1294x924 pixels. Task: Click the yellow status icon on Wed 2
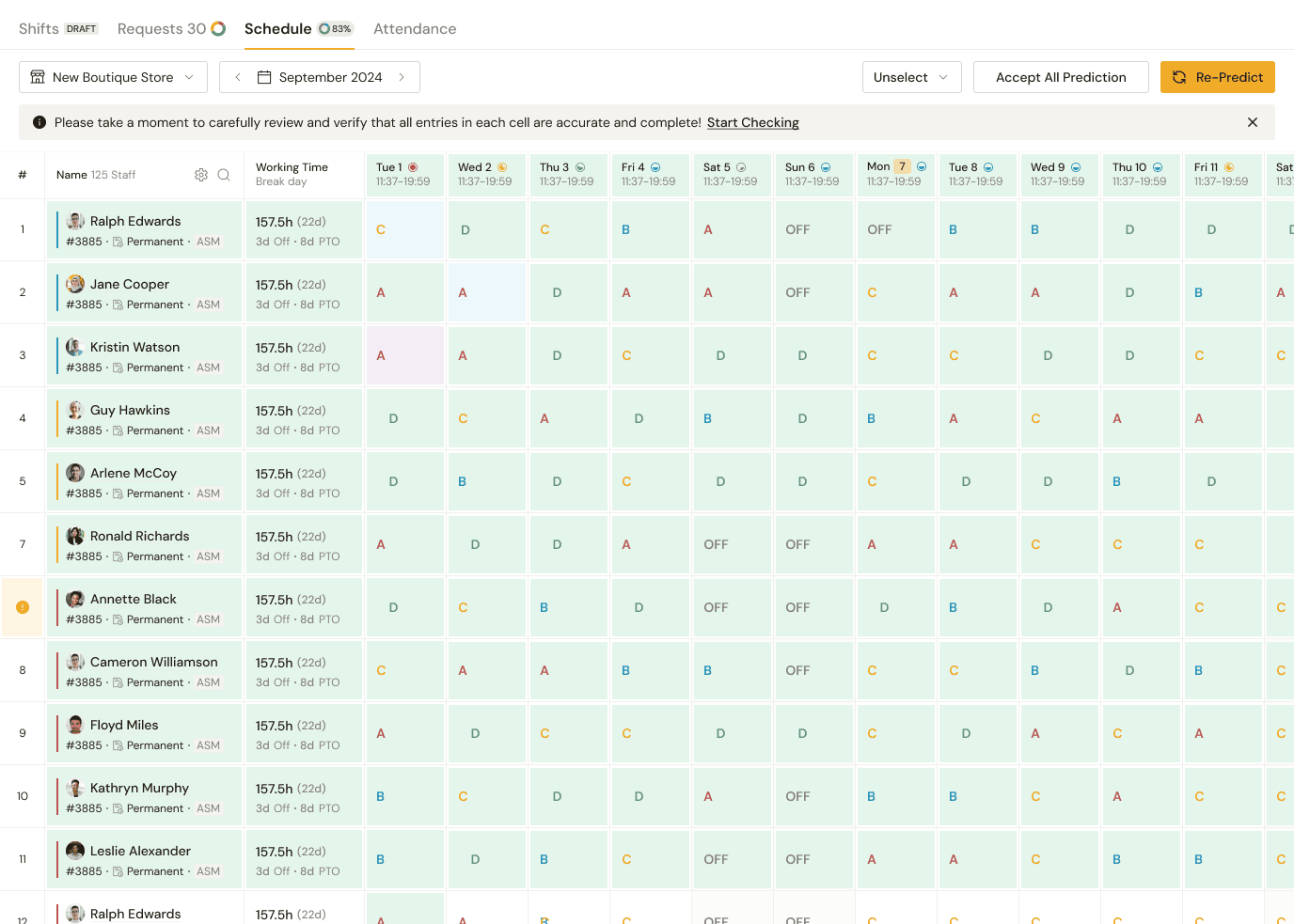coord(502,167)
